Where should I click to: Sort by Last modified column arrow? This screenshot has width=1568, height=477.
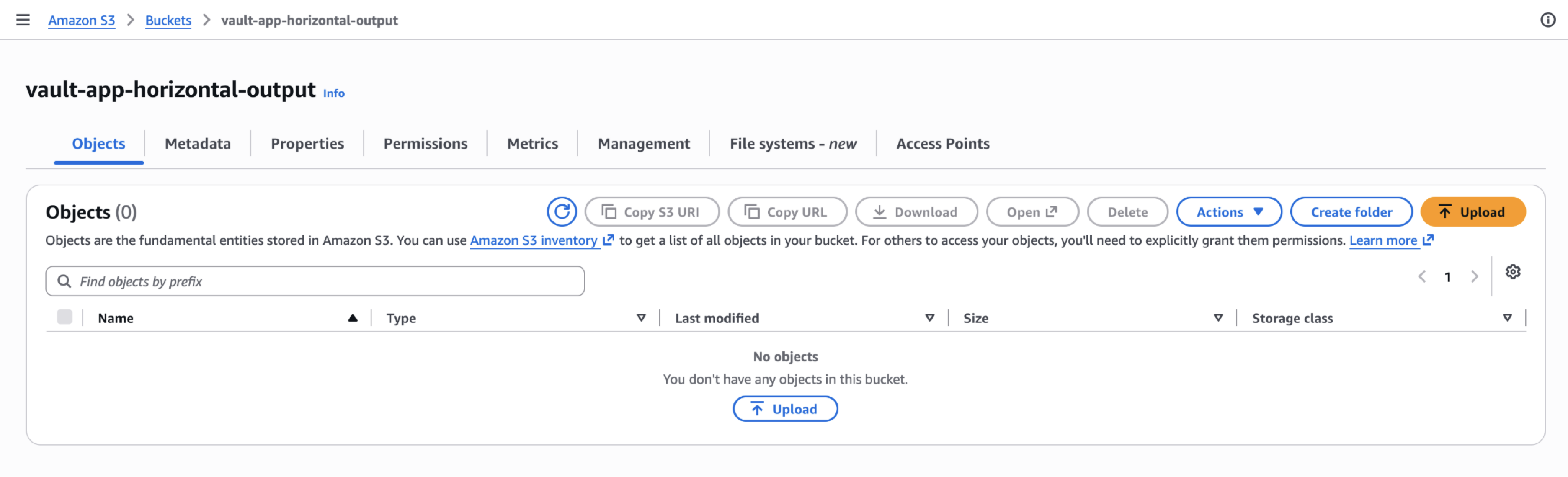929,318
